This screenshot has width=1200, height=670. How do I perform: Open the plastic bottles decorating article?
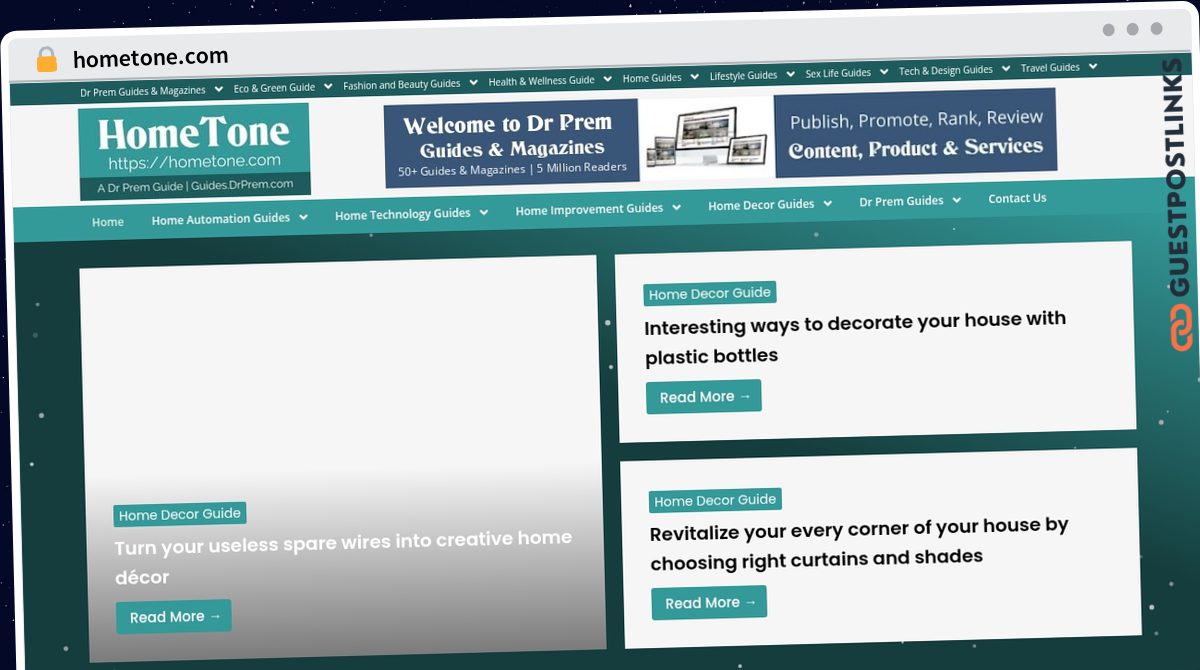coord(855,338)
